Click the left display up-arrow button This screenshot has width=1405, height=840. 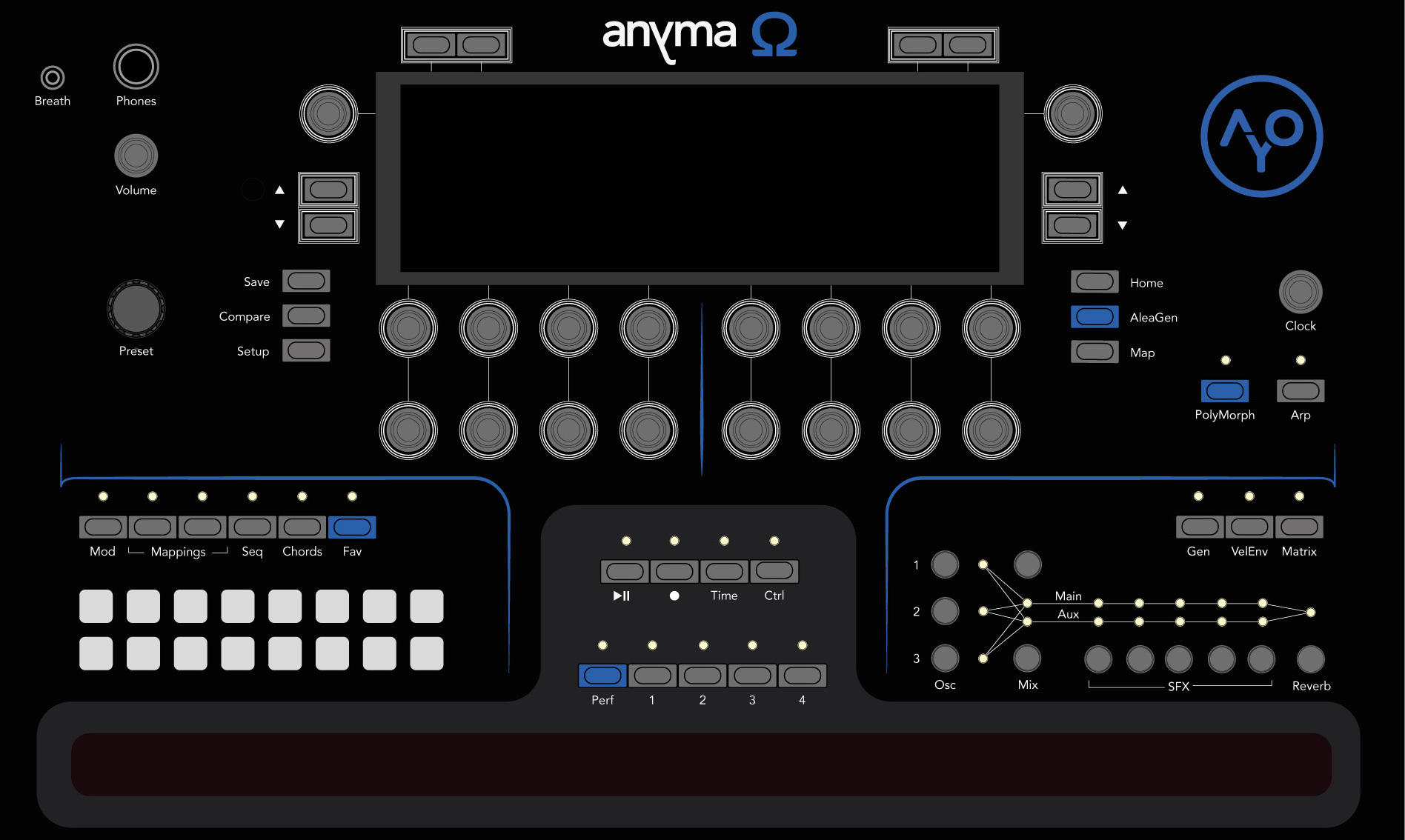[x=328, y=190]
